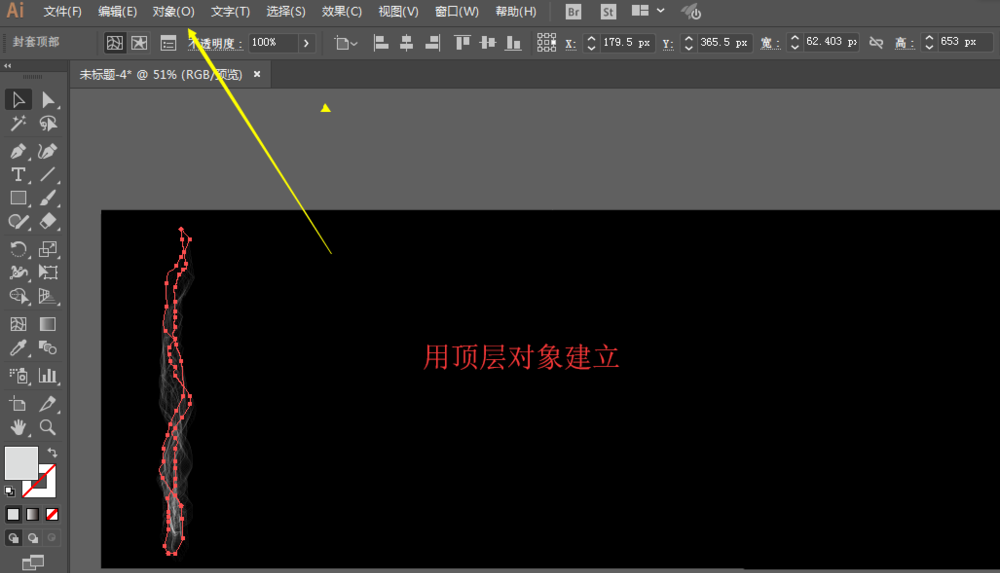Open Adobe Stock via St icon
This screenshot has width=1000, height=573.
pyautogui.click(x=608, y=11)
